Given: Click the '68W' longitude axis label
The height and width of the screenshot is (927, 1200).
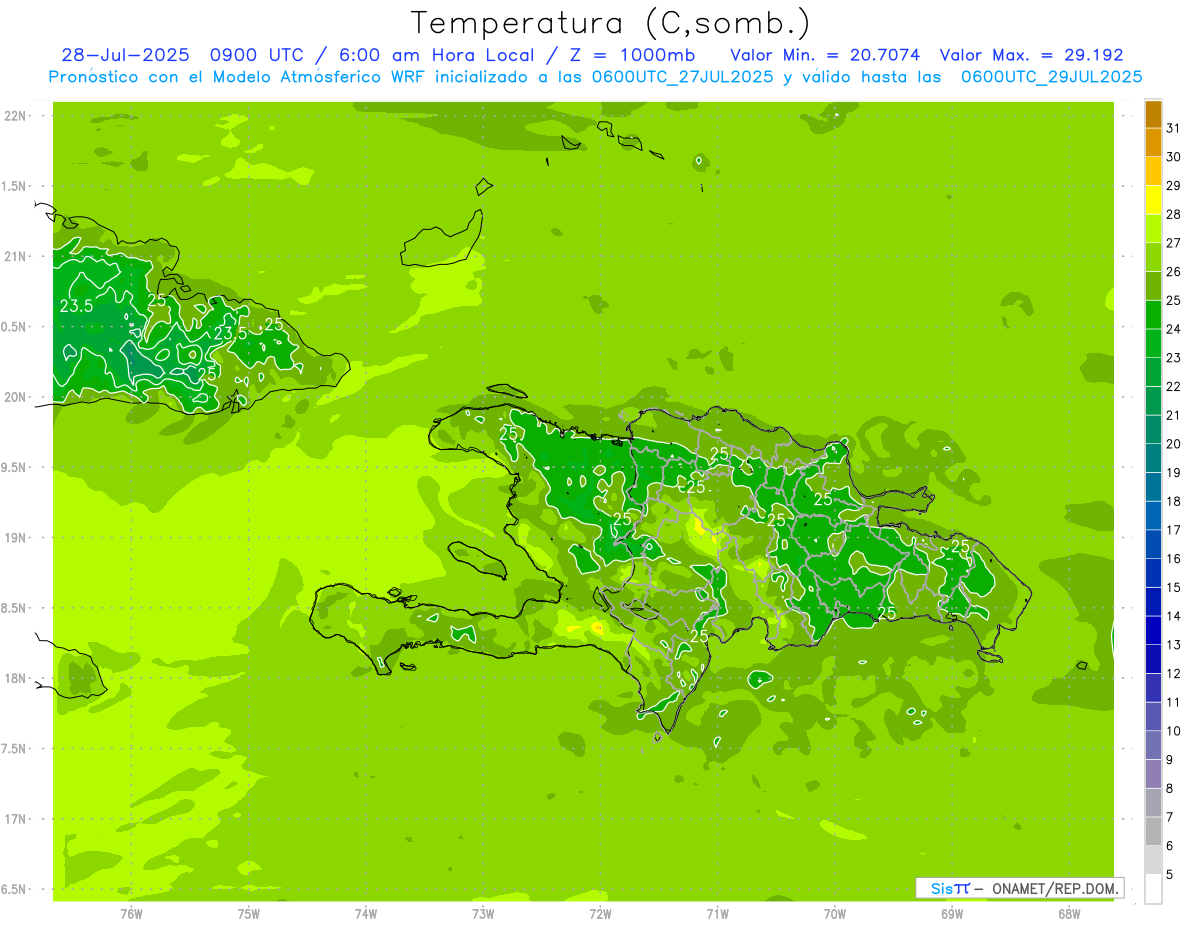Looking at the screenshot, I should [1069, 913].
